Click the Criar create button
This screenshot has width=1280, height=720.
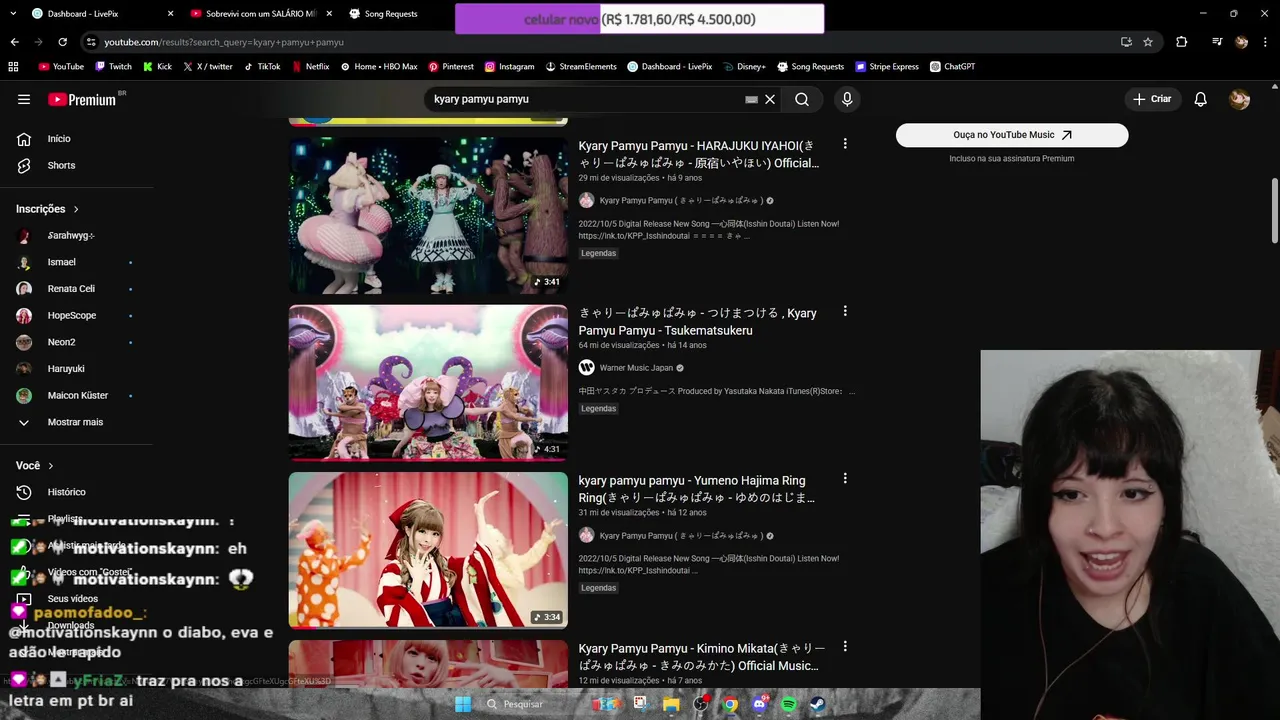click(x=1151, y=99)
